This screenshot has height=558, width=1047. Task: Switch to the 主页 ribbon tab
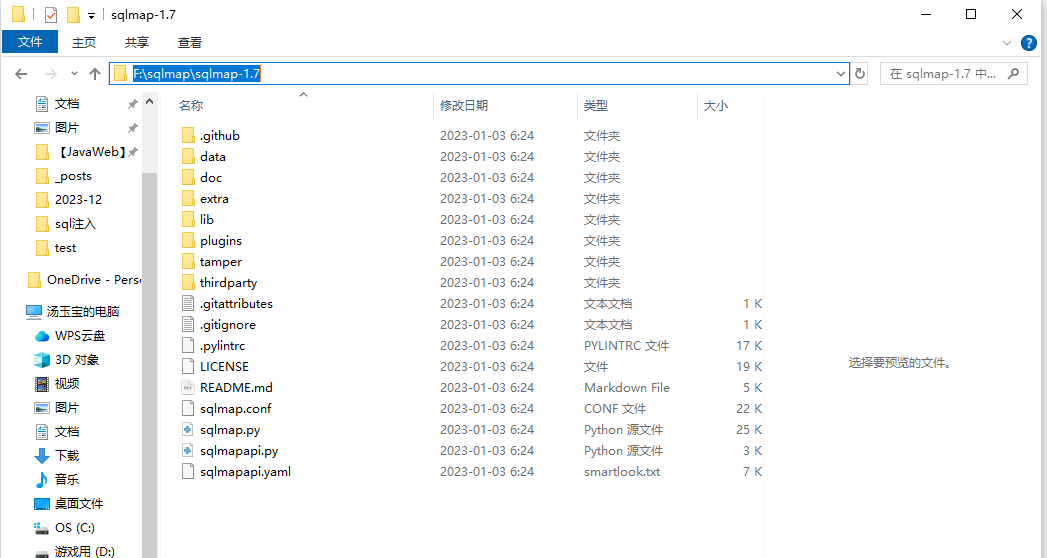coord(83,42)
